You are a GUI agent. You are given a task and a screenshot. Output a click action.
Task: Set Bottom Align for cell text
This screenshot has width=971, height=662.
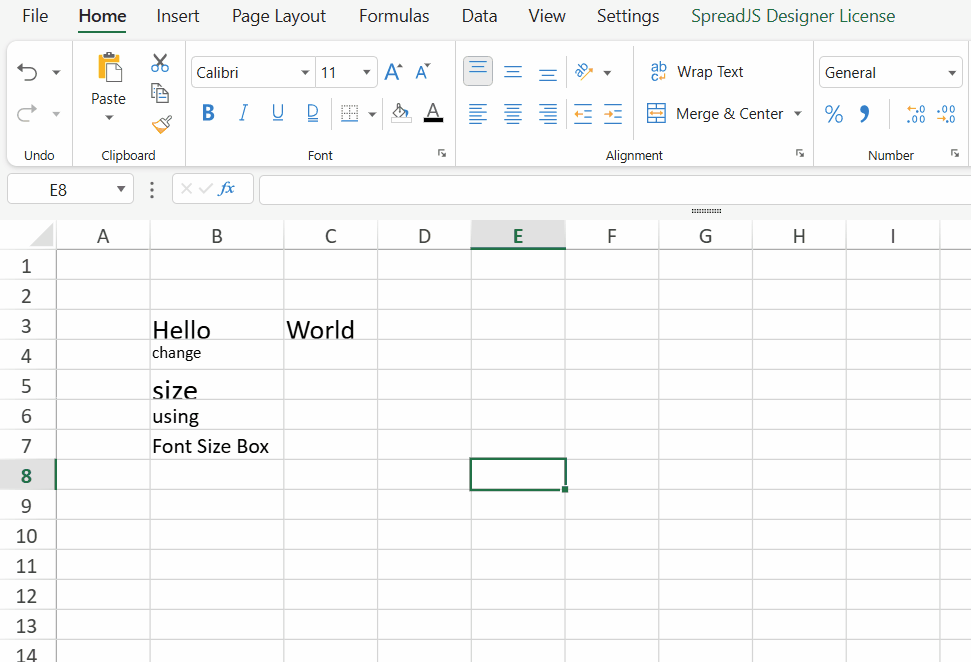click(x=547, y=74)
